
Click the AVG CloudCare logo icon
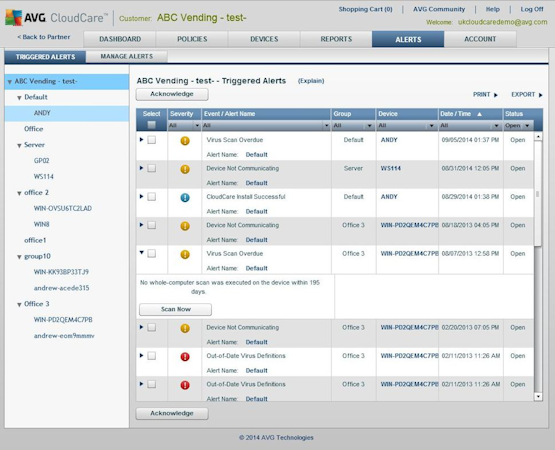tap(13, 17)
